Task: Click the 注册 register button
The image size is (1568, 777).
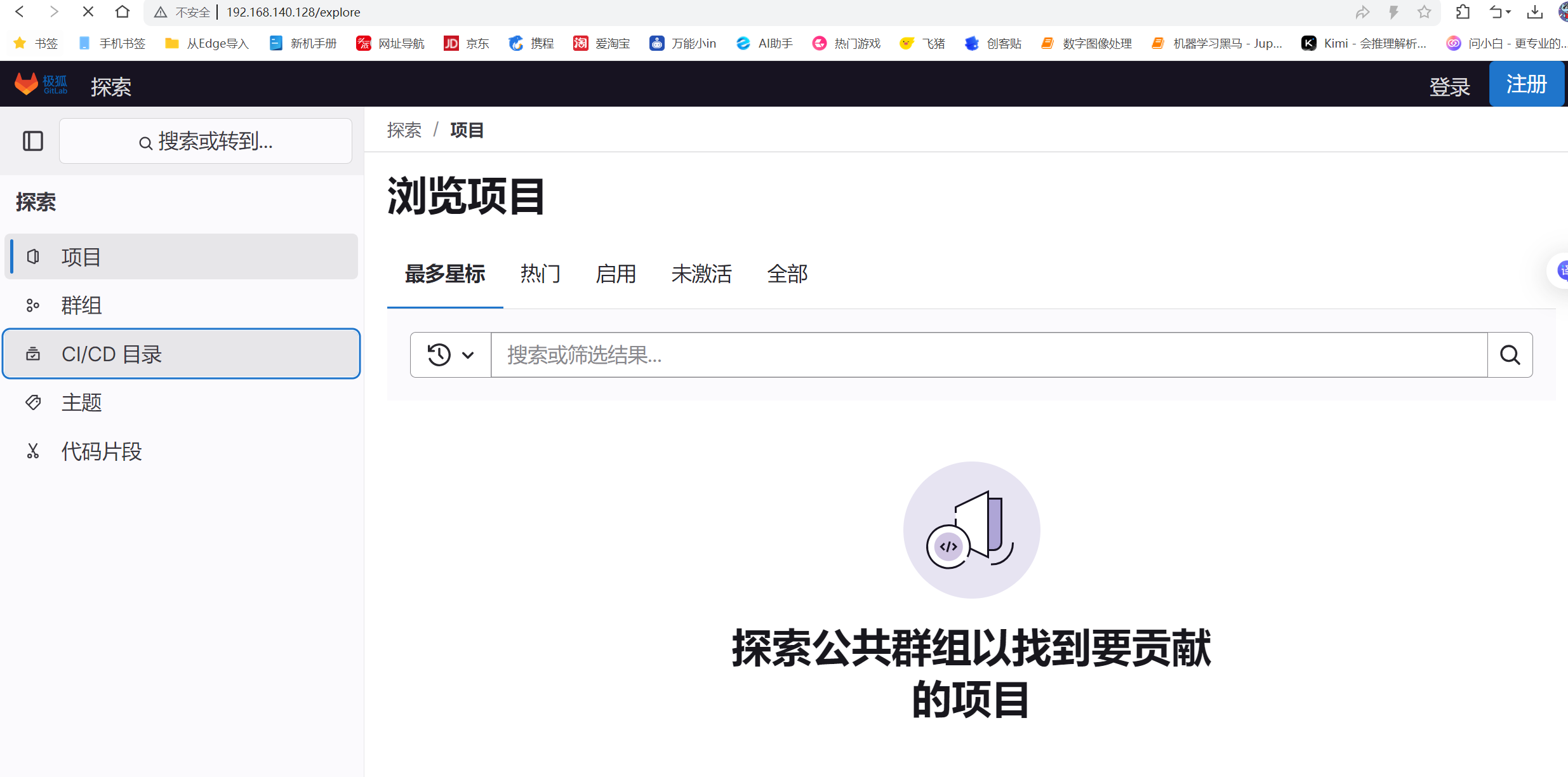Action: coord(1526,84)
